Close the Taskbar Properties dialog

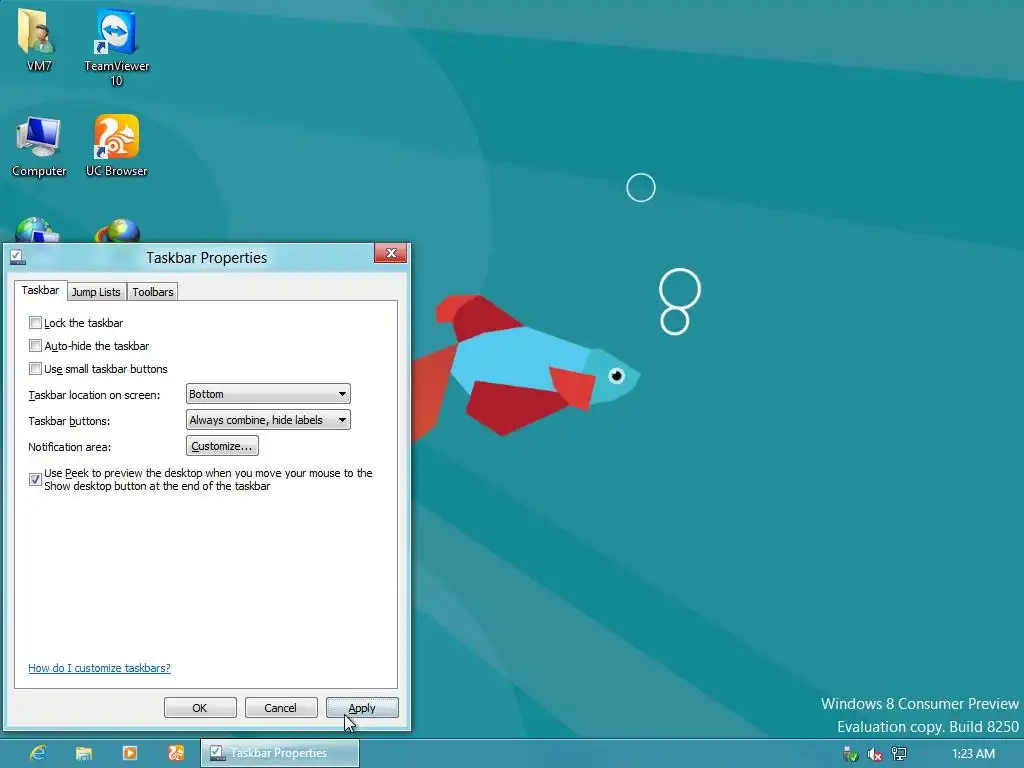[x=391, y=253]
